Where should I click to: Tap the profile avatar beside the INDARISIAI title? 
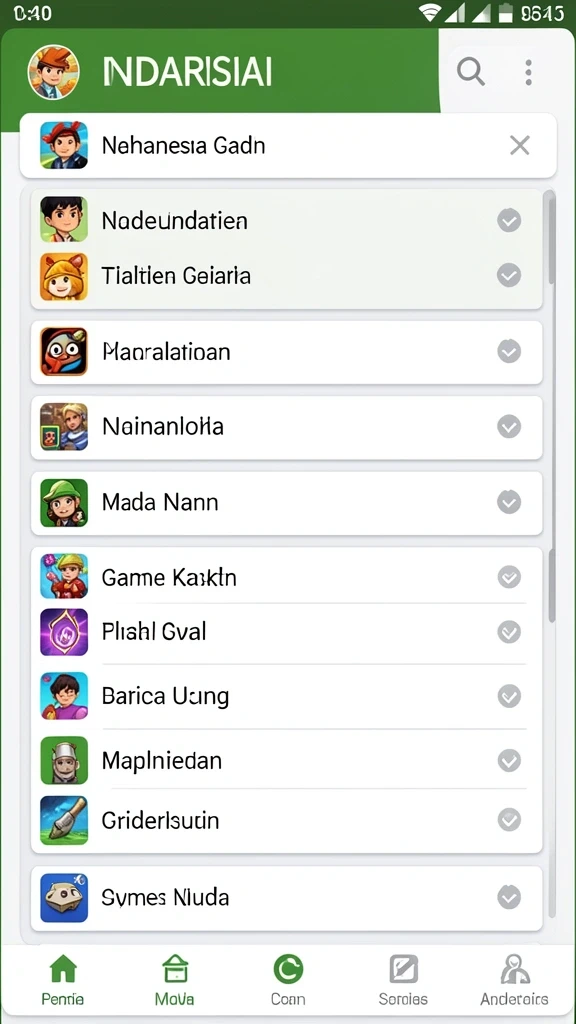pyautogui.click(x=54, y=72)
